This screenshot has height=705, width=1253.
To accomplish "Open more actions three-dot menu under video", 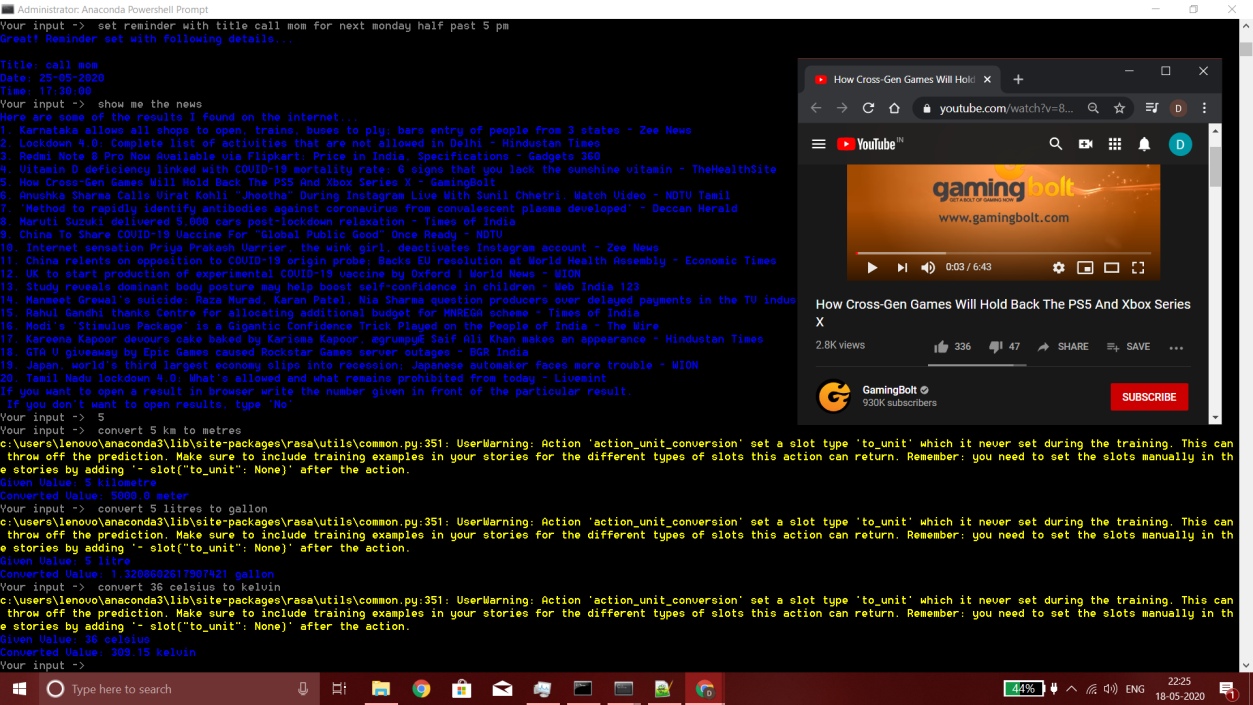I will [1176, 348].
